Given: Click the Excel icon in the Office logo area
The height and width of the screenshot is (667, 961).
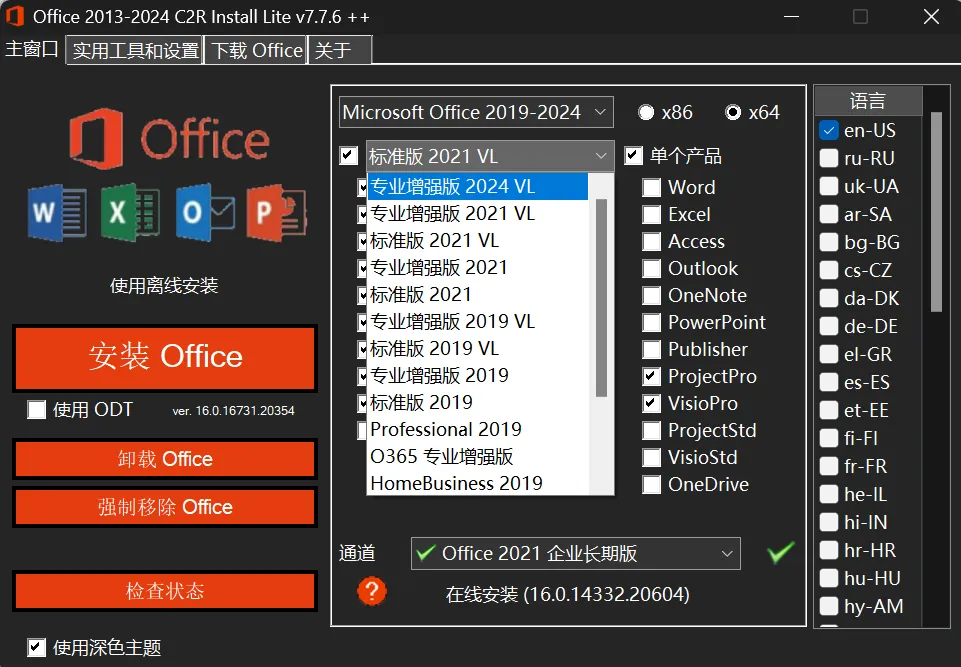Looking at the screenshot, I should coord(130,212).
